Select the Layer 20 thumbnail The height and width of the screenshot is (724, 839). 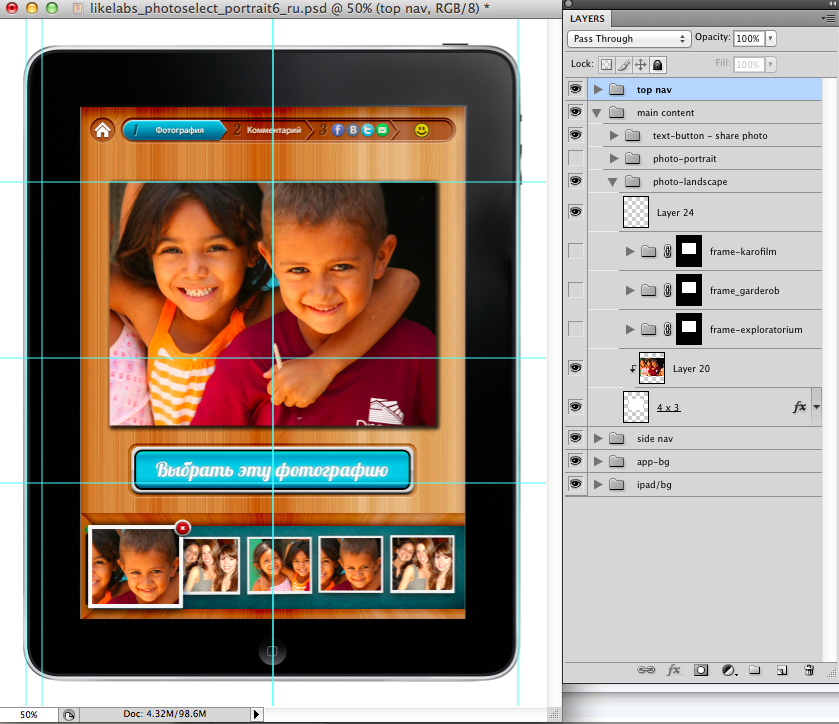click(652, 368)
